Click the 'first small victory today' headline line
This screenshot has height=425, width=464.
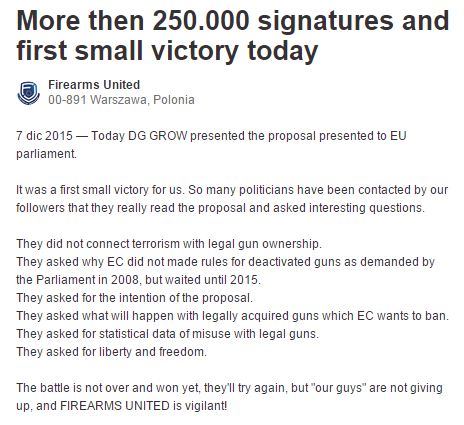167,50
